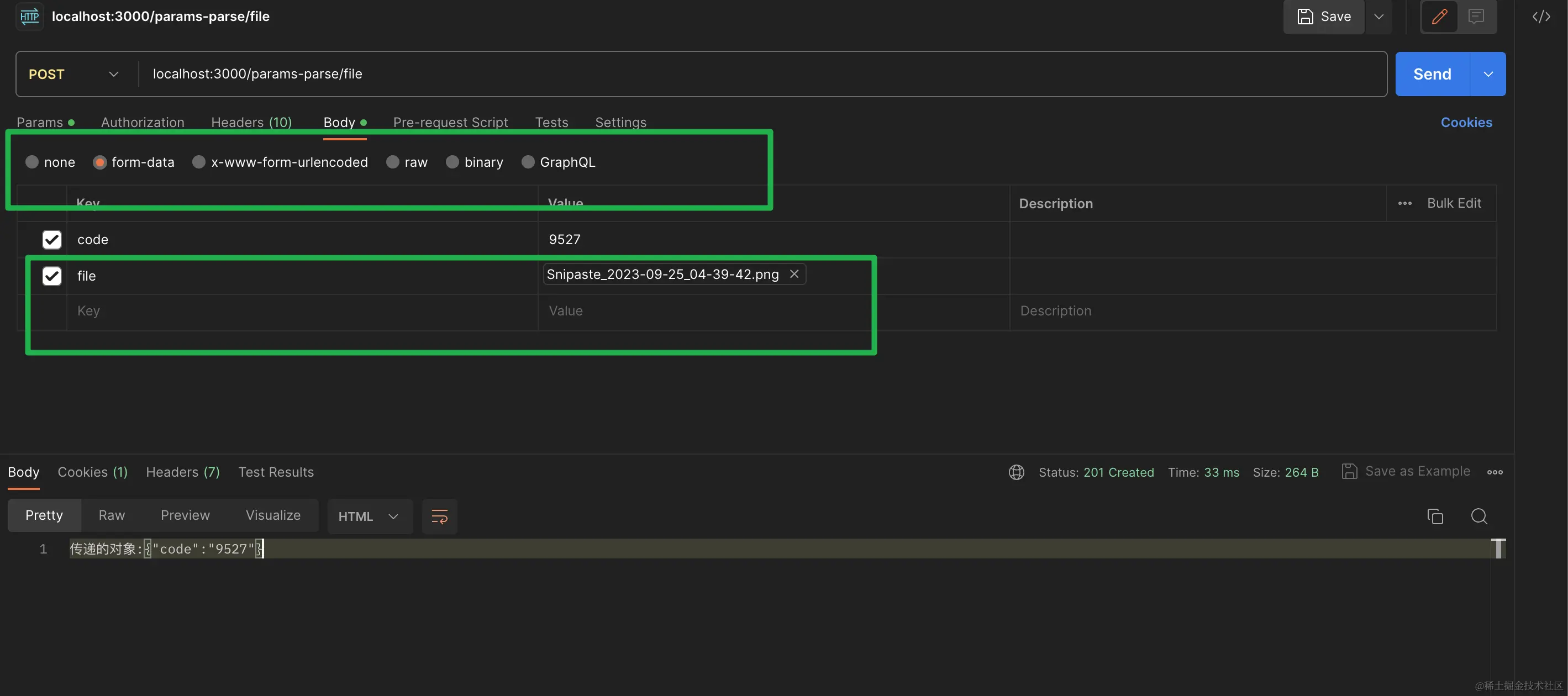The height and width of the screenshot is (696, 1568).
Task: Click the wrap lines icon
Action: pyautogui.click(x=439, y=516)
